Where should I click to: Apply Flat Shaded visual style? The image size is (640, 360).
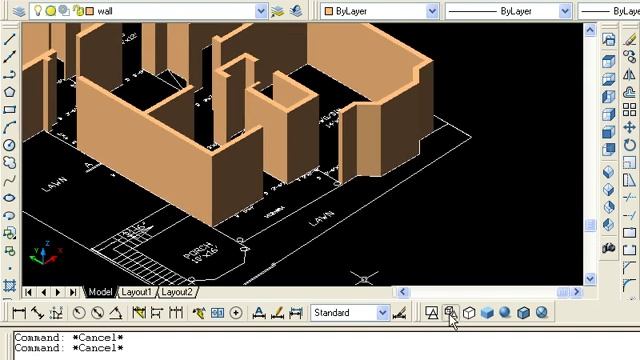487,313
